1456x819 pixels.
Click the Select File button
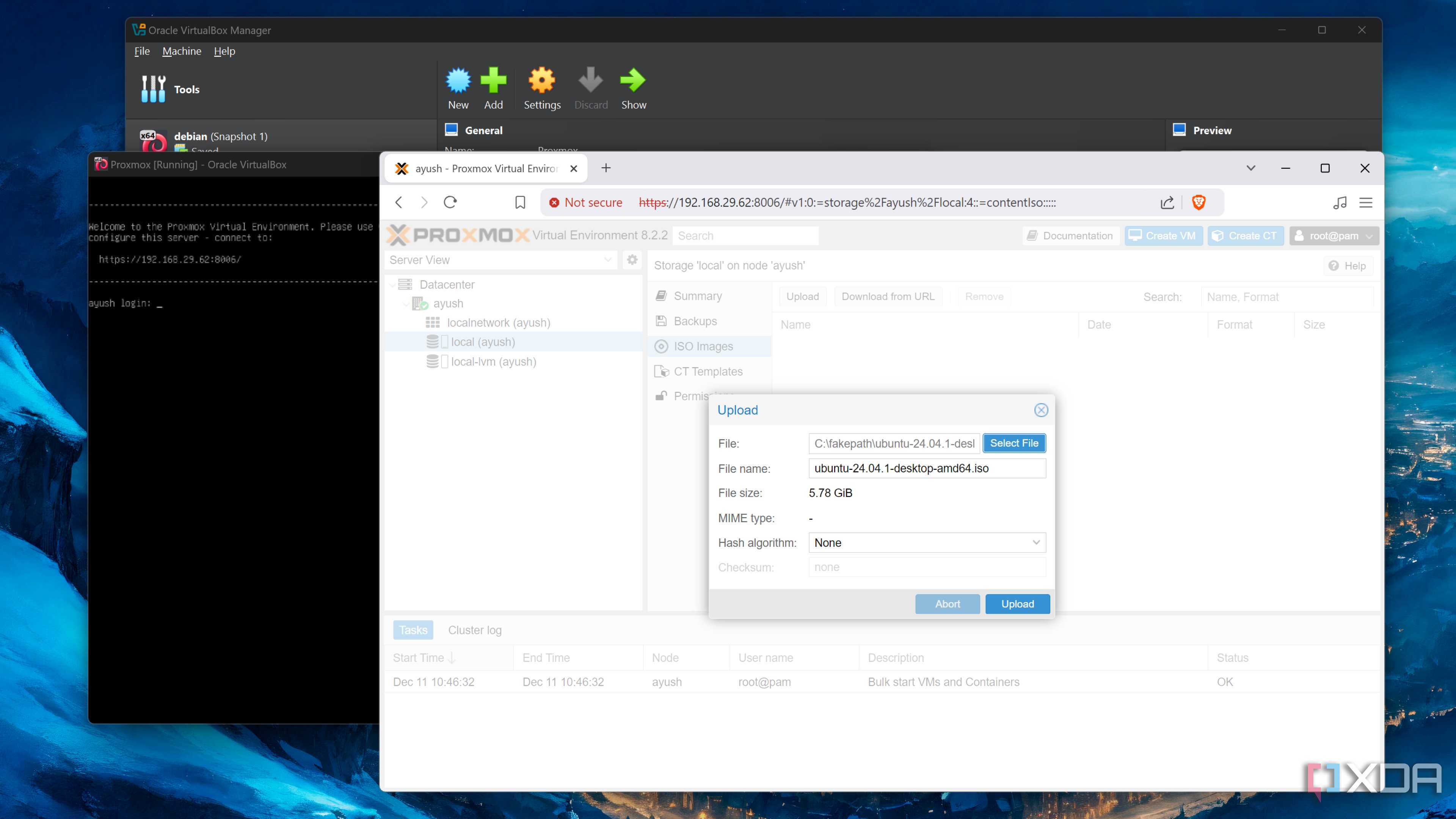(1014, 443)
